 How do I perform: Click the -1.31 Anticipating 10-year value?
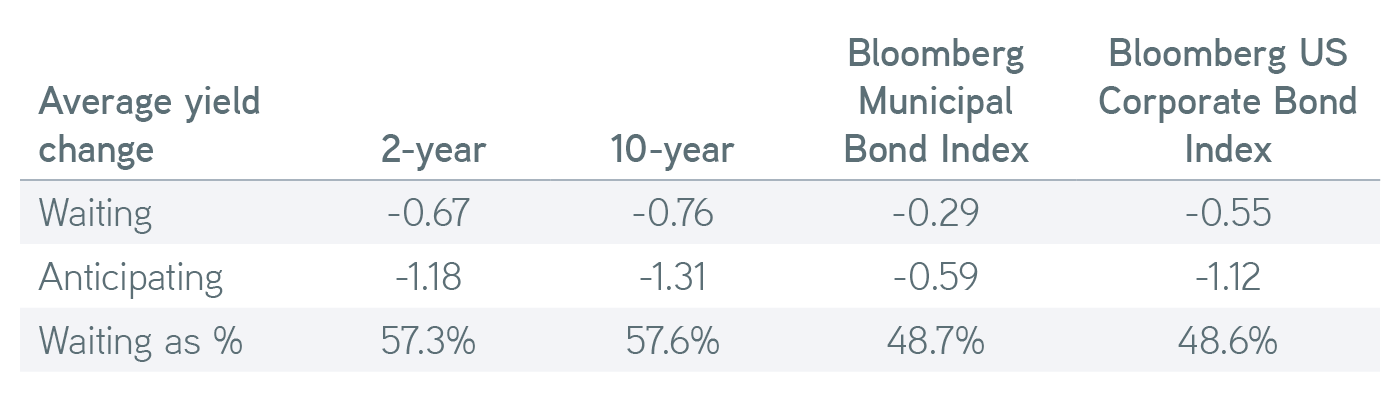click(672, 277)
